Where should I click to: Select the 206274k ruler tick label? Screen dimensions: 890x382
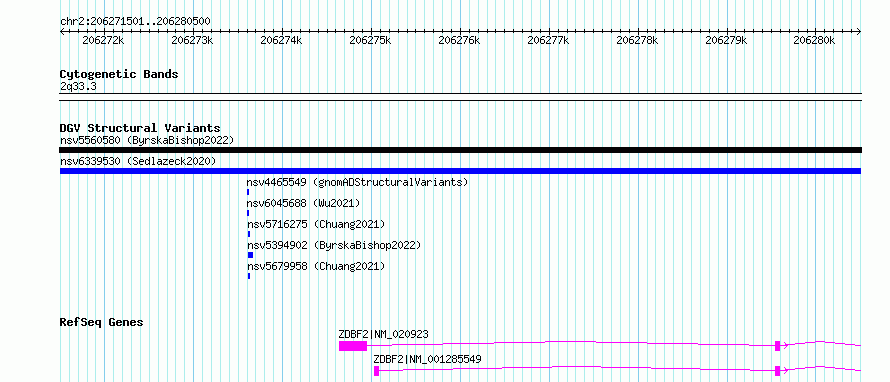281,40
